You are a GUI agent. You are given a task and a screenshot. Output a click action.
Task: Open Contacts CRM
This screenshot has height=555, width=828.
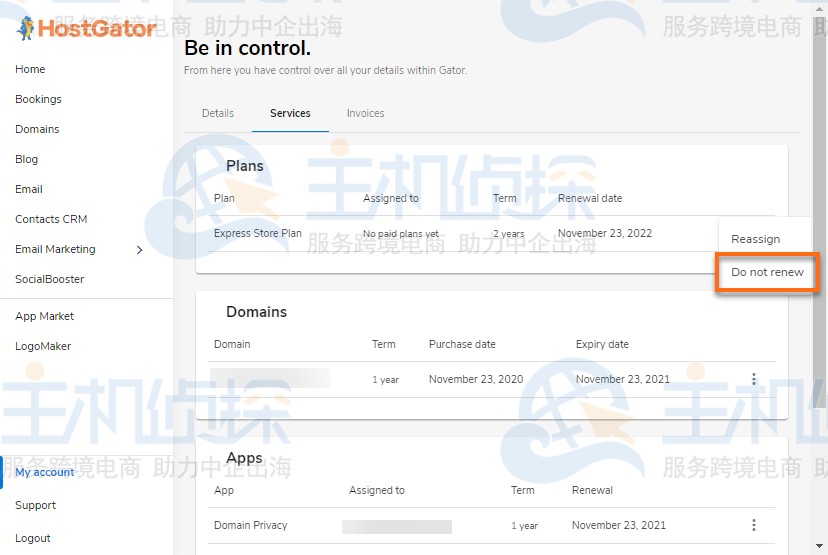51,219
